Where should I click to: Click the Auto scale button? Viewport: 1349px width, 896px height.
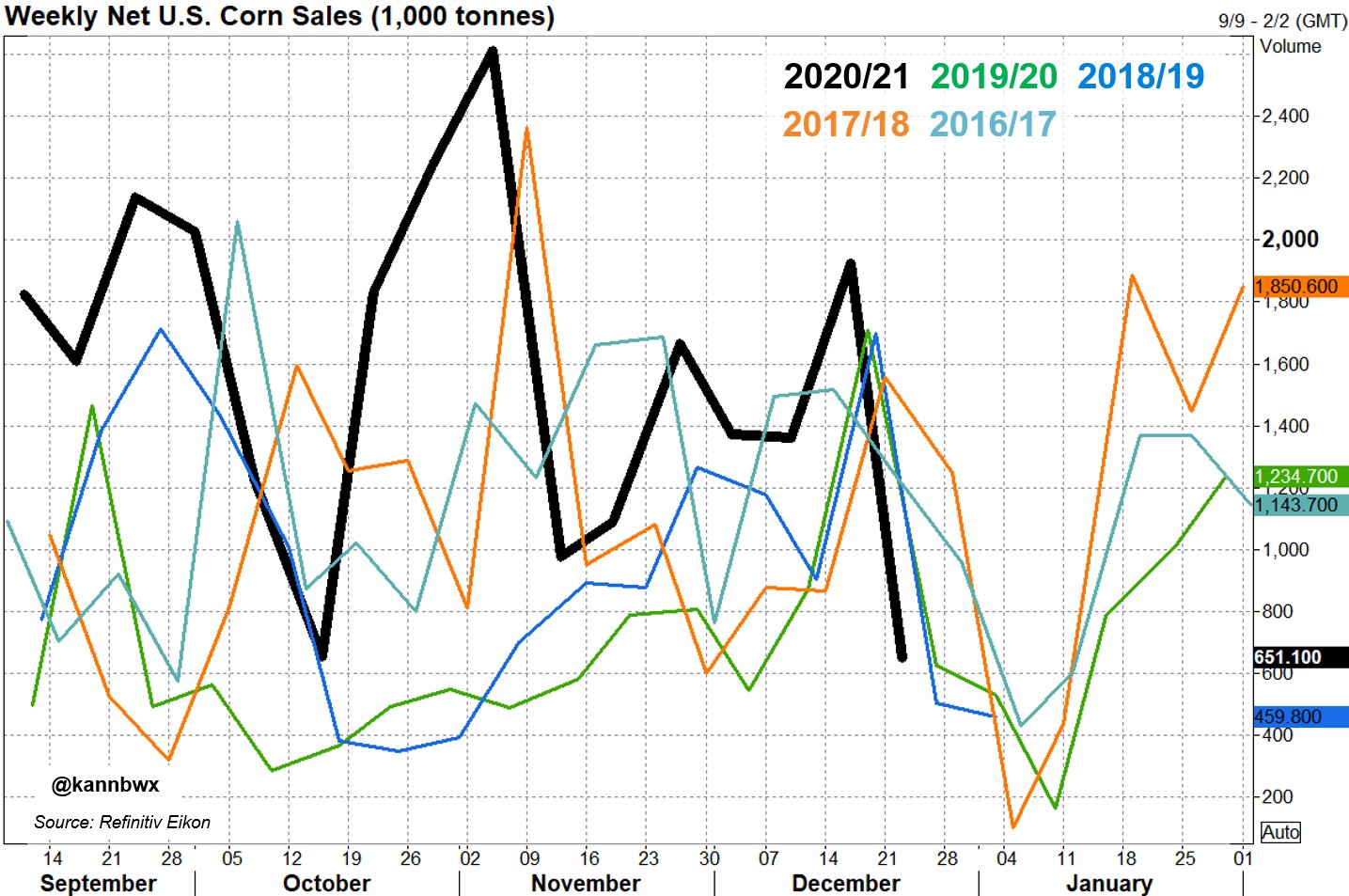coord(1280,832)
